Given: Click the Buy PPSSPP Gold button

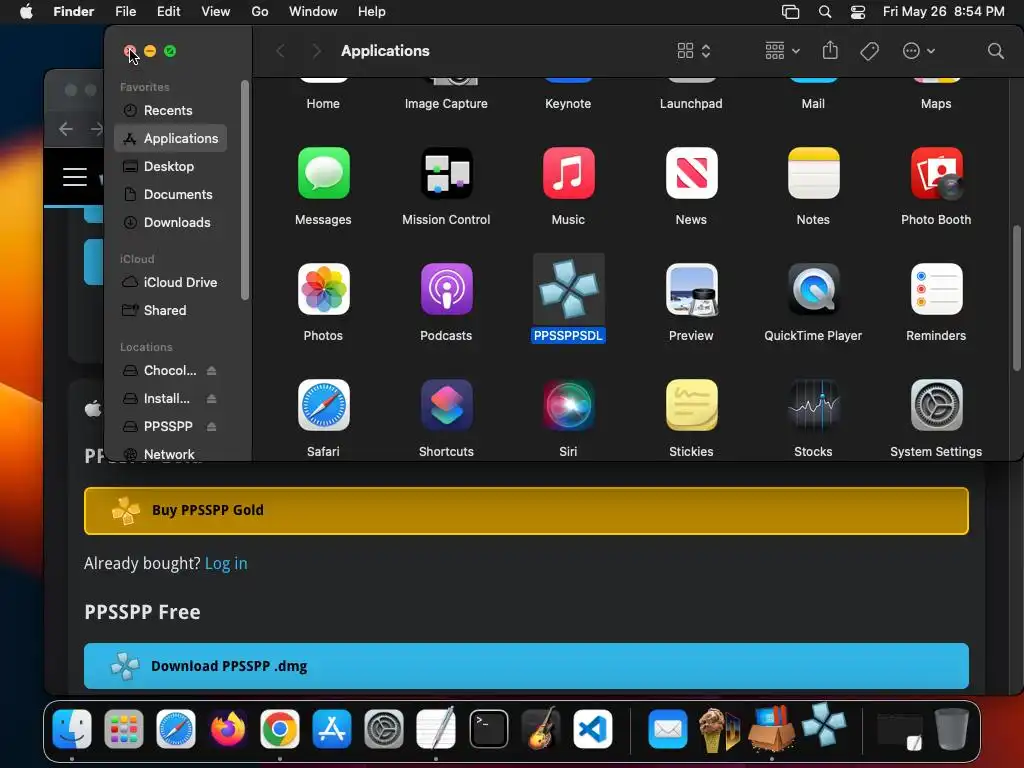Looking at the screenshot, I should [526, 511].
